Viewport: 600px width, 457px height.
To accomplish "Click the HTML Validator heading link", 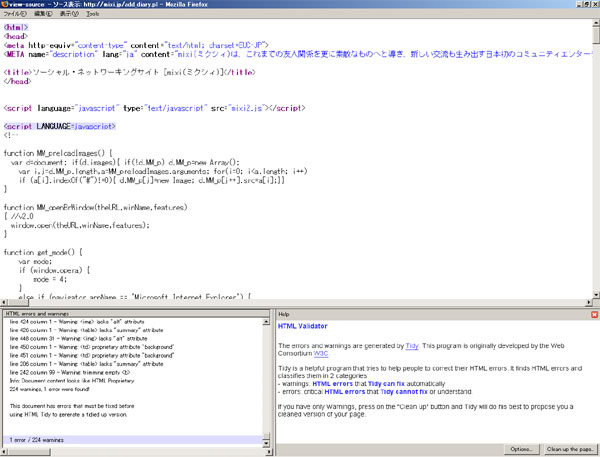I will 302,326.
